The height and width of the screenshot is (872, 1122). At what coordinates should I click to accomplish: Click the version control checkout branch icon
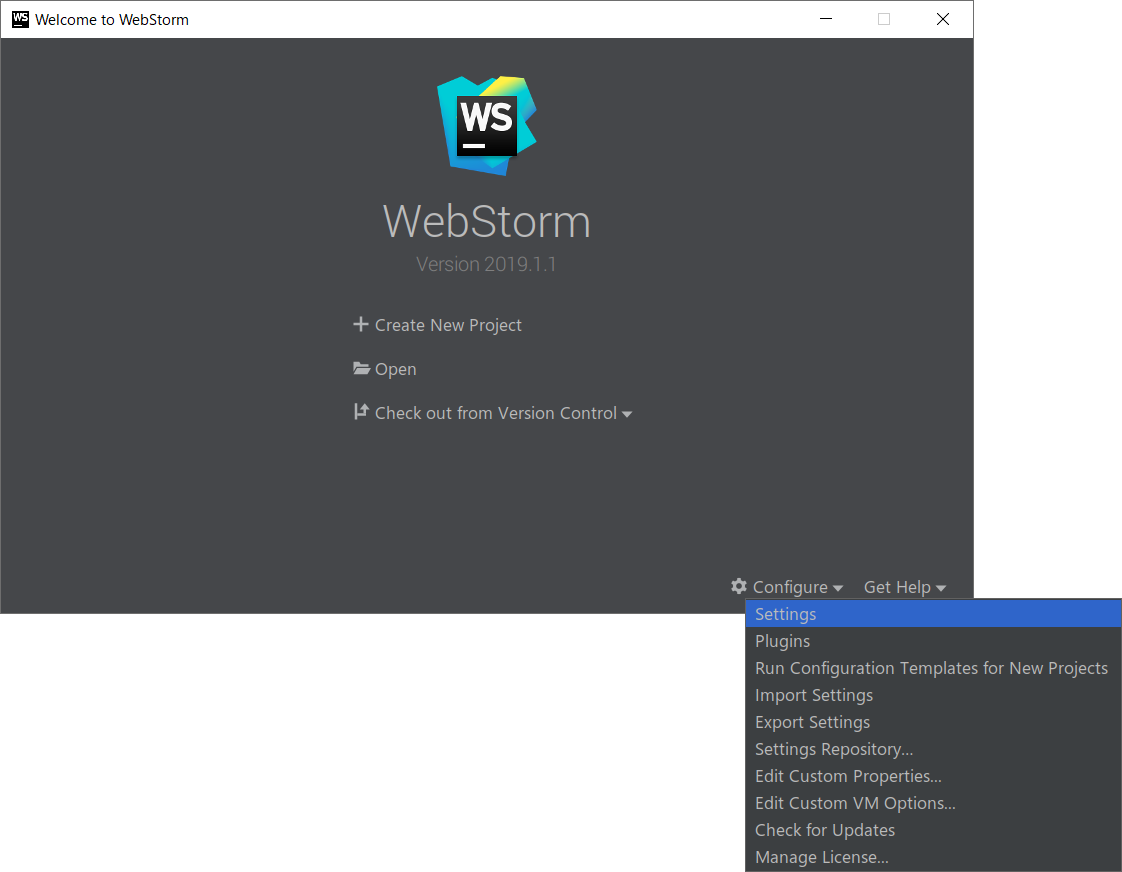[361, 412]
